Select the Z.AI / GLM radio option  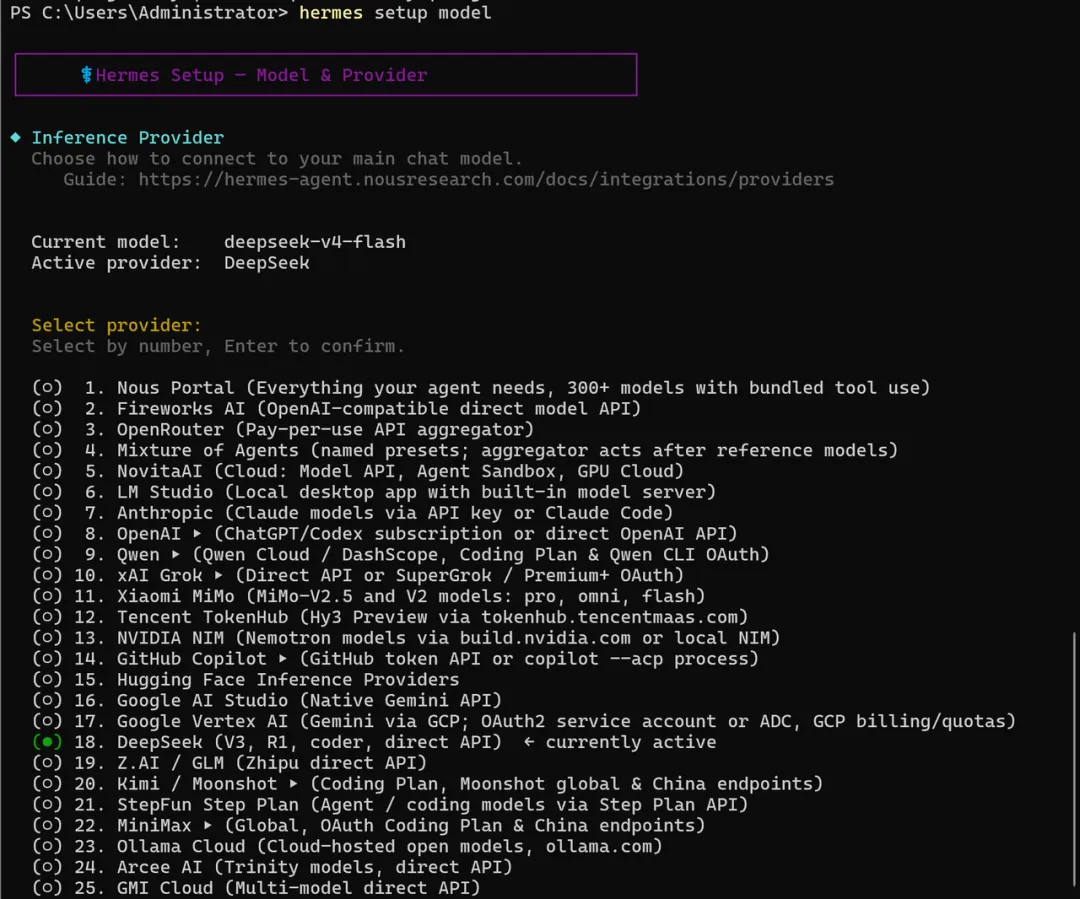tap(47, 763)
